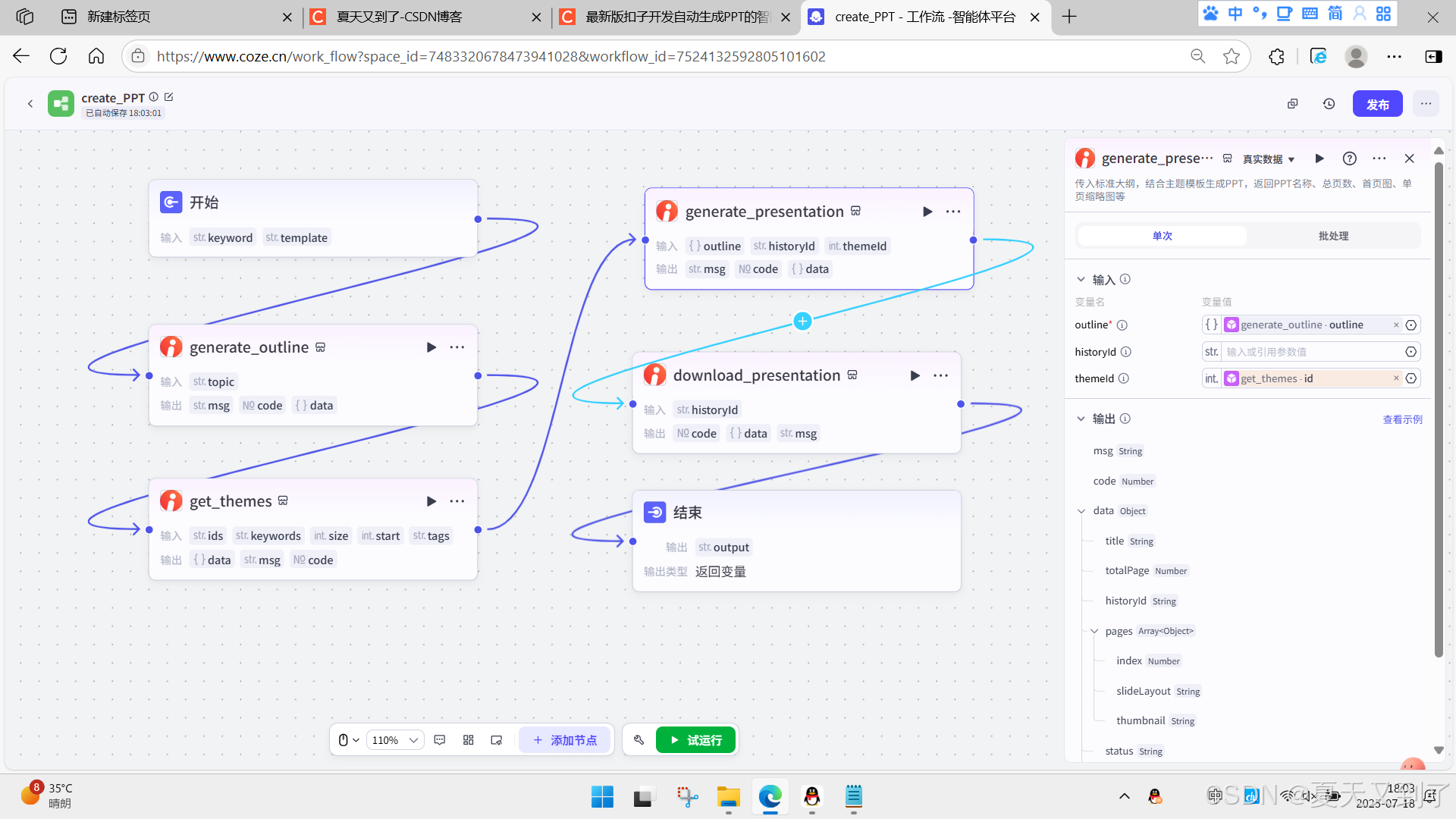Click plus button on connection line
1456x819 pixels.
(802, 321)
